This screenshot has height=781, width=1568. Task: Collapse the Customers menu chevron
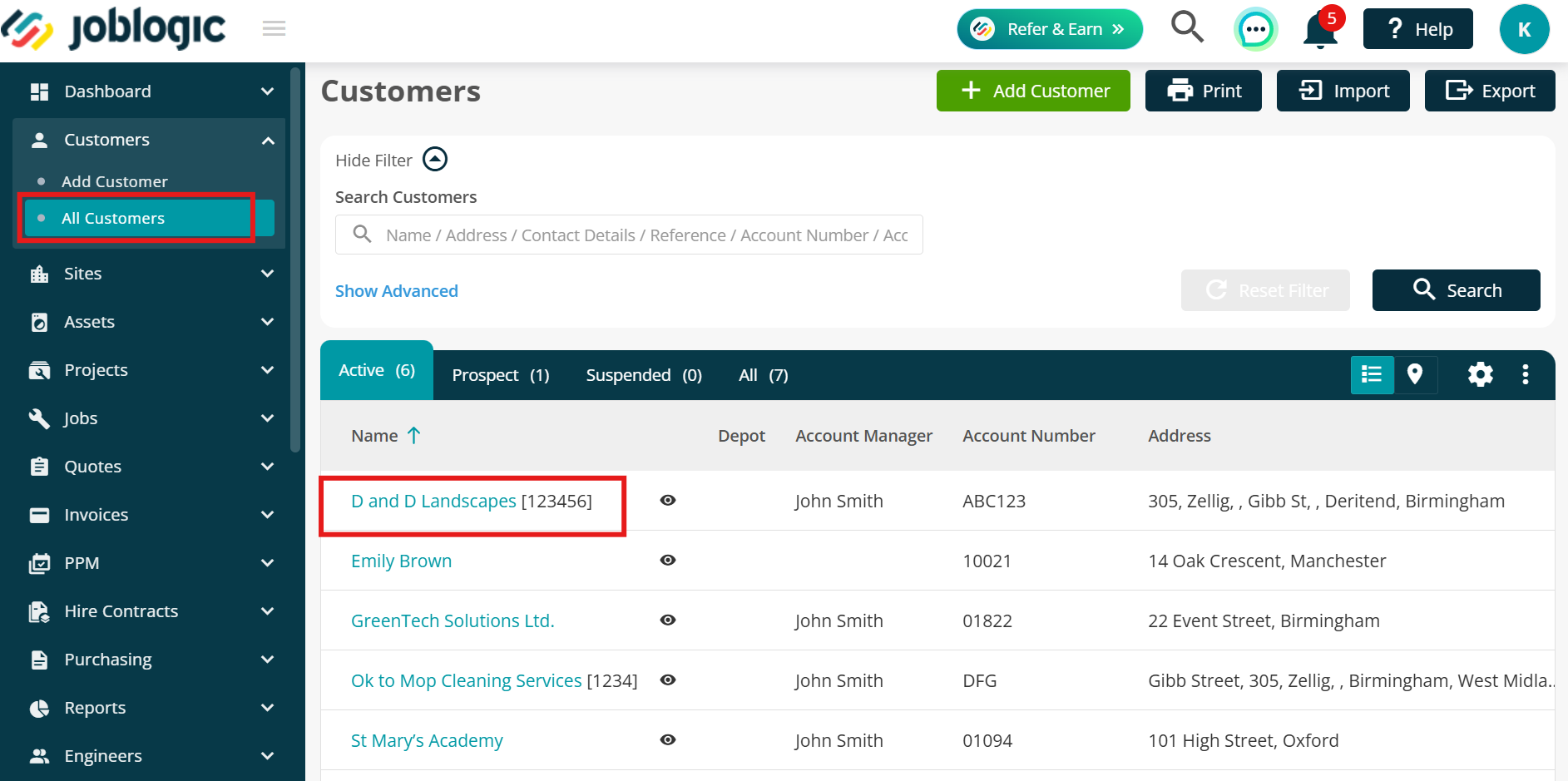268,141
